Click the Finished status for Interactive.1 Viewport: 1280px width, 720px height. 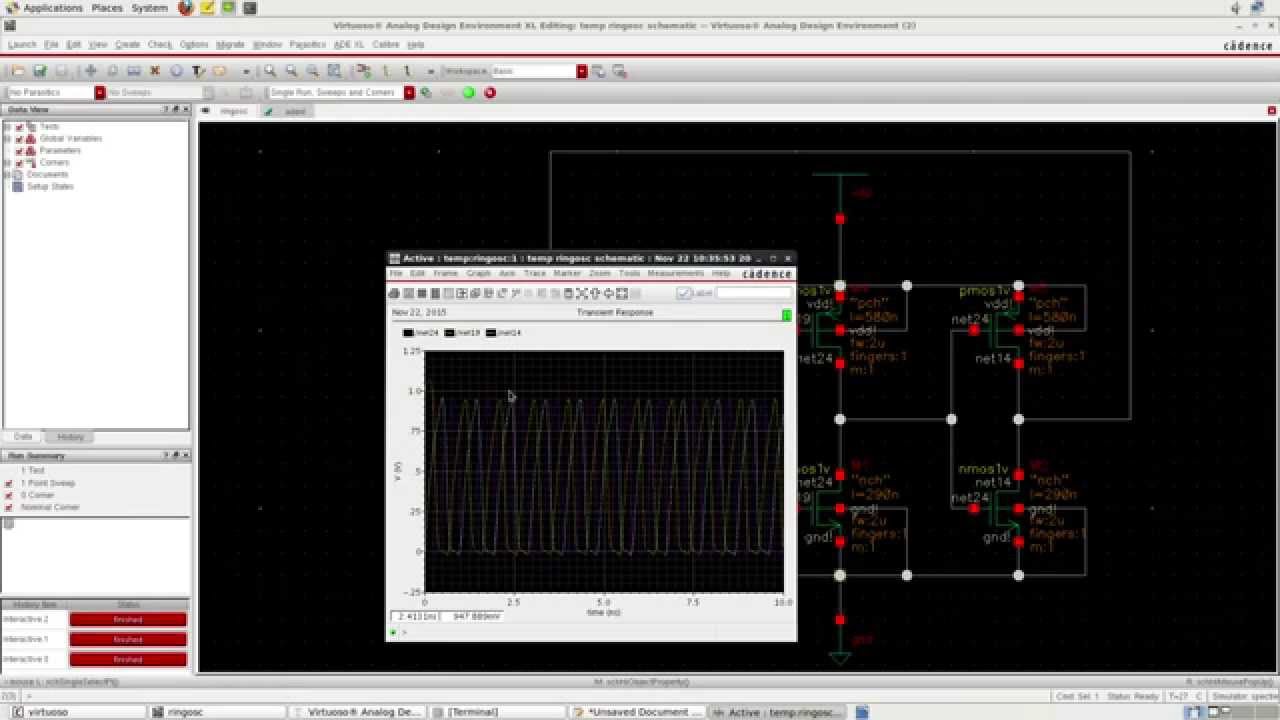(x=128, y=639)
